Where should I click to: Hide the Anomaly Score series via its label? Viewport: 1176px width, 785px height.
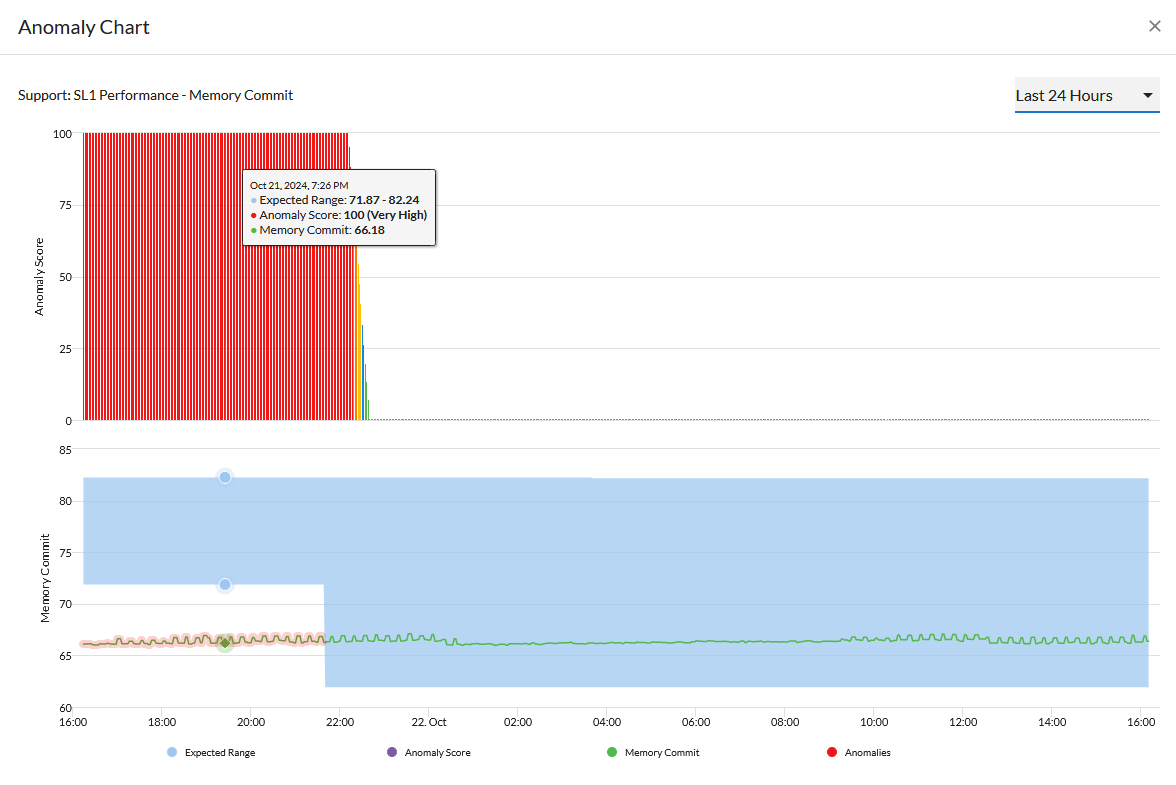(x=437, y=752)
